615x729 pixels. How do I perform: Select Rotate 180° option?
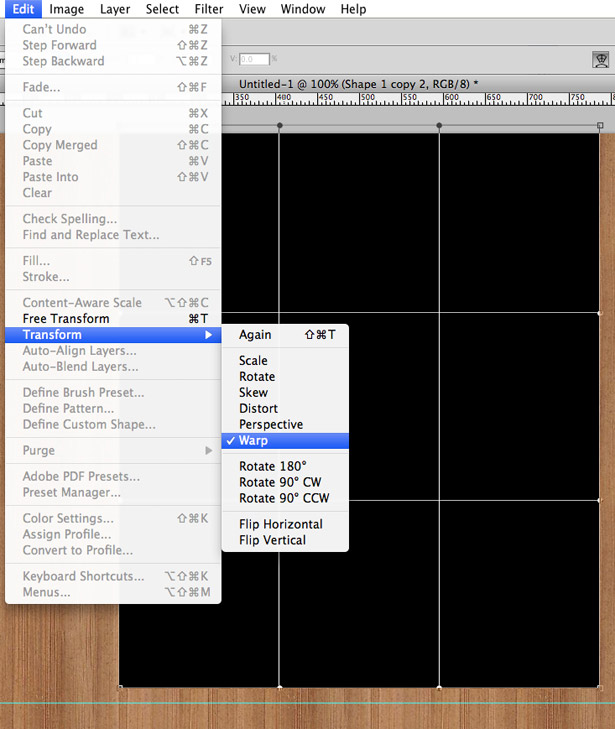(x=285, y=466)
